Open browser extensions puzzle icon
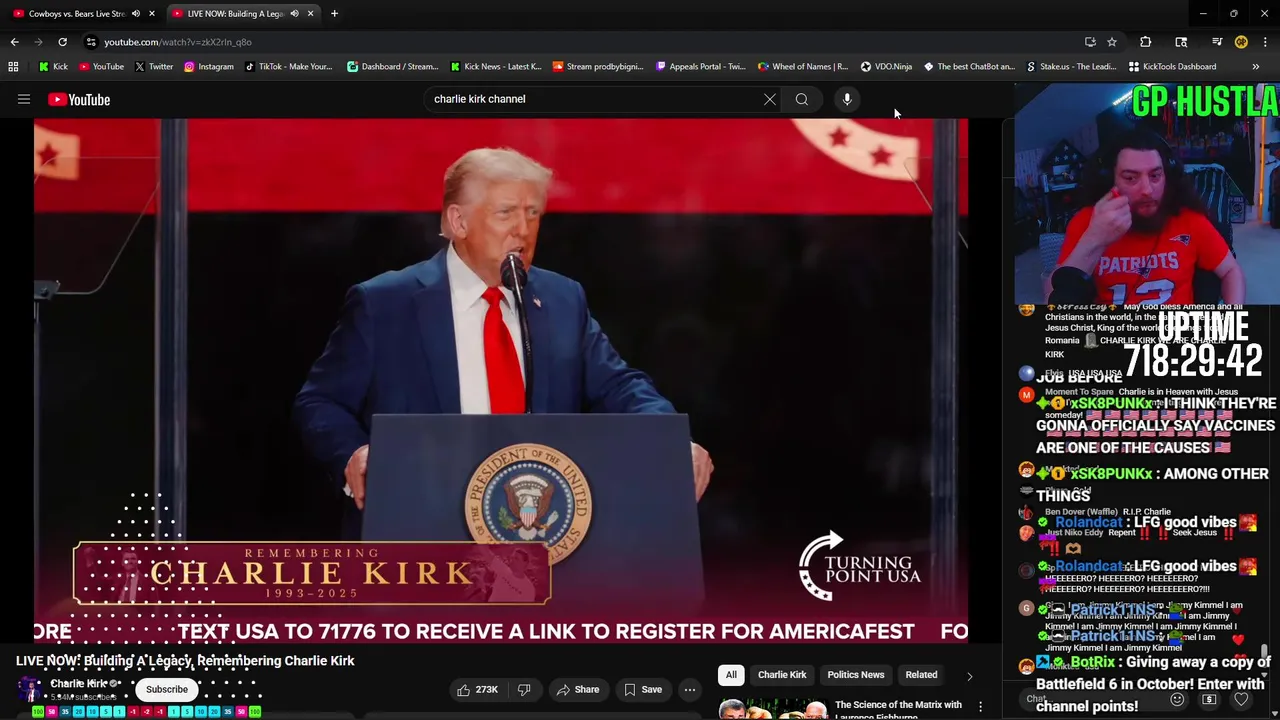1280x720 pixels. (1146, 42)
